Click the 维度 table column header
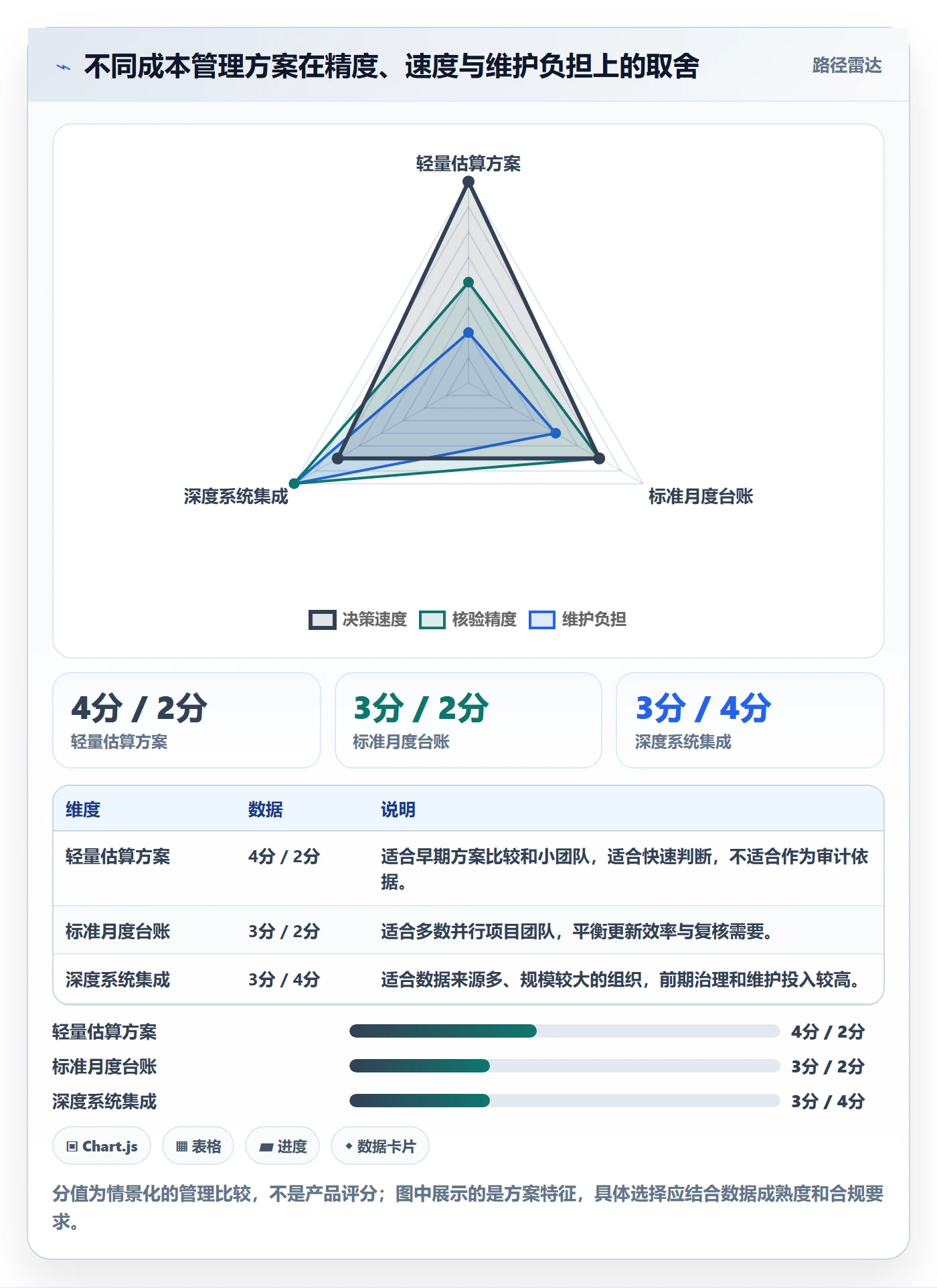This screenshot has width=937, height=1288. click(x=83, y=809)
